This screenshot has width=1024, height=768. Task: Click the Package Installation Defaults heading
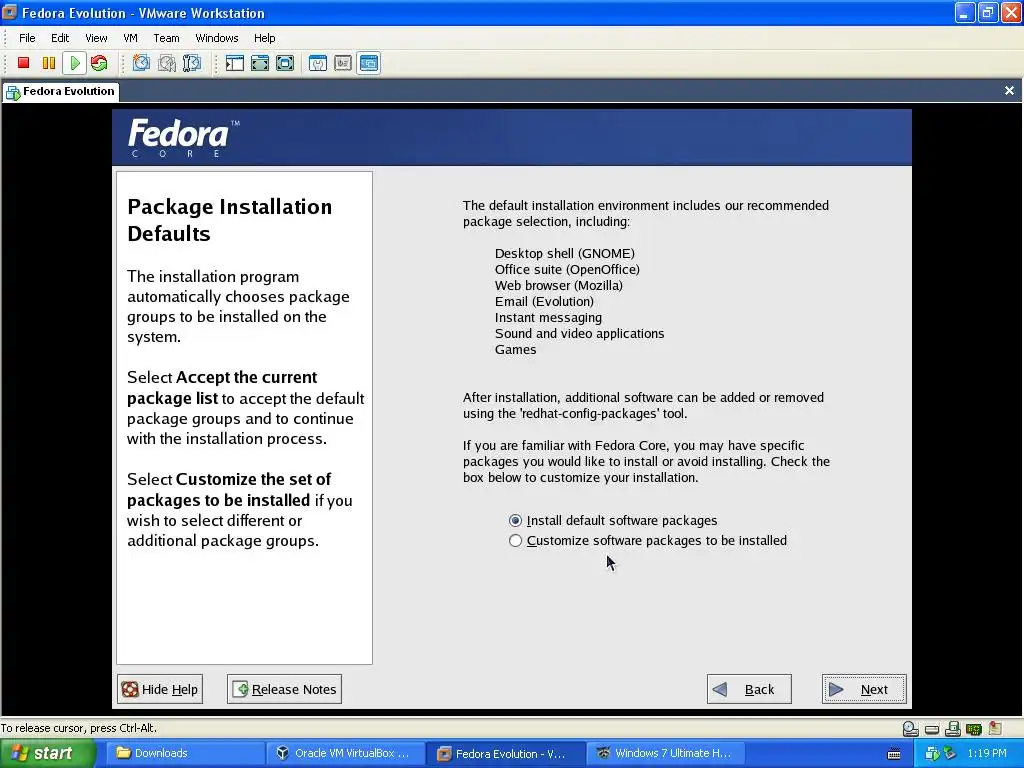[229, 220]
